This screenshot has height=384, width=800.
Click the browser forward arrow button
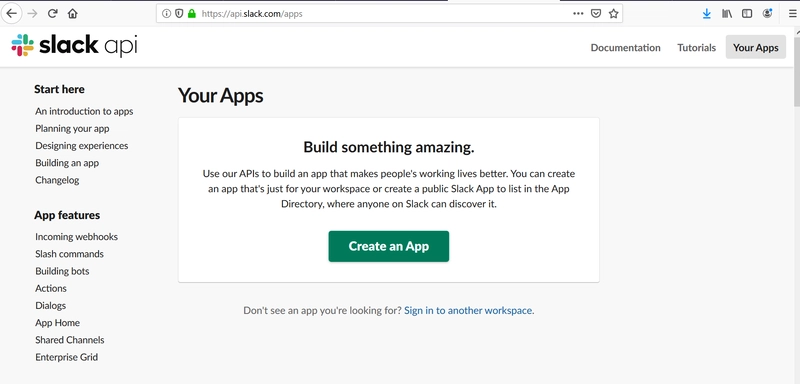click(x=32, y=14)
